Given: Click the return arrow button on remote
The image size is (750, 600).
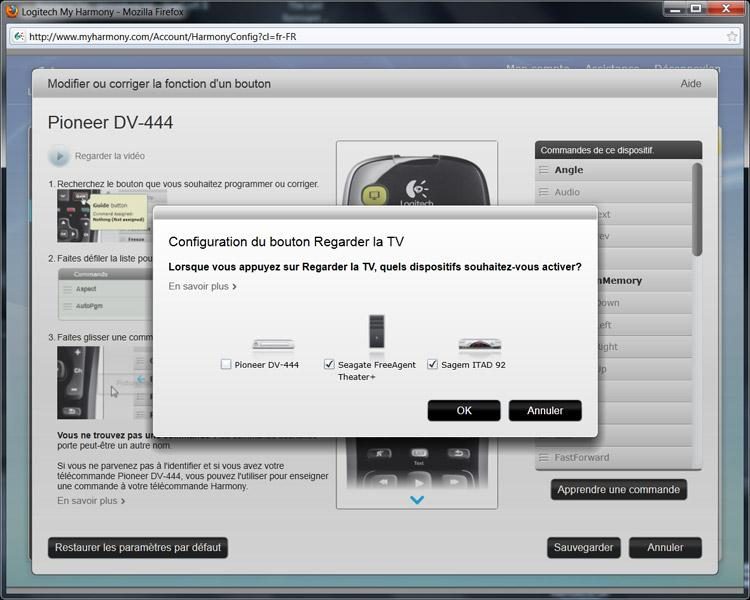Looking at the screenshot, I should [x=458, y=453].
